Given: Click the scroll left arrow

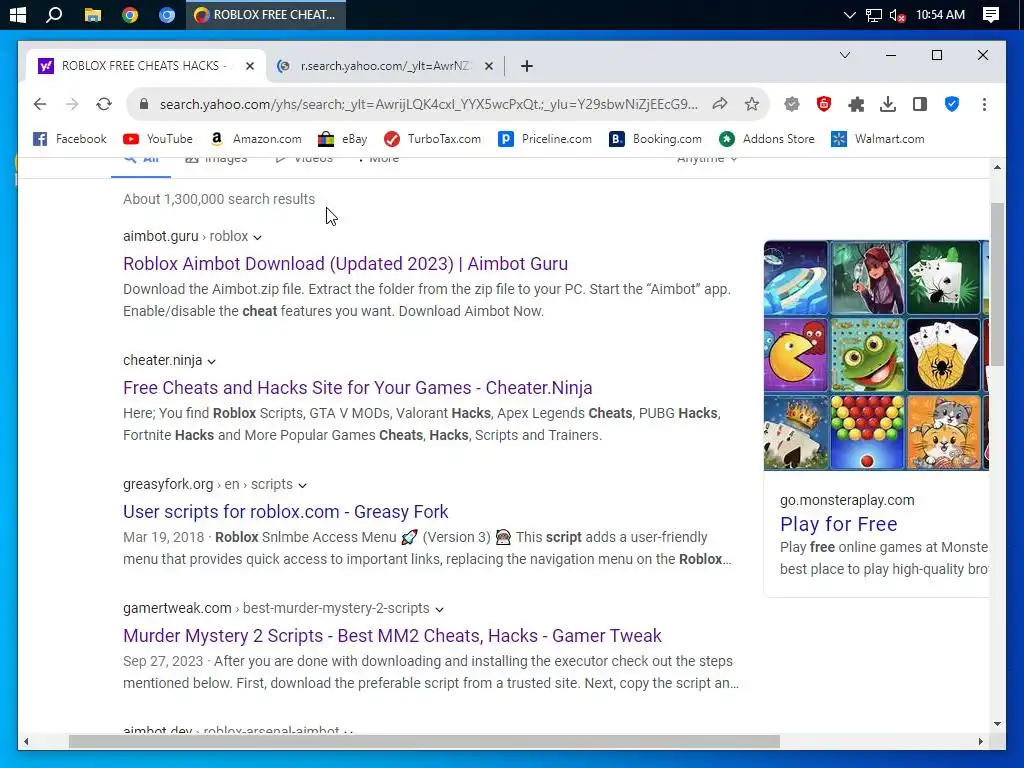Looking at the screenshot, I should tap(26, 742).
